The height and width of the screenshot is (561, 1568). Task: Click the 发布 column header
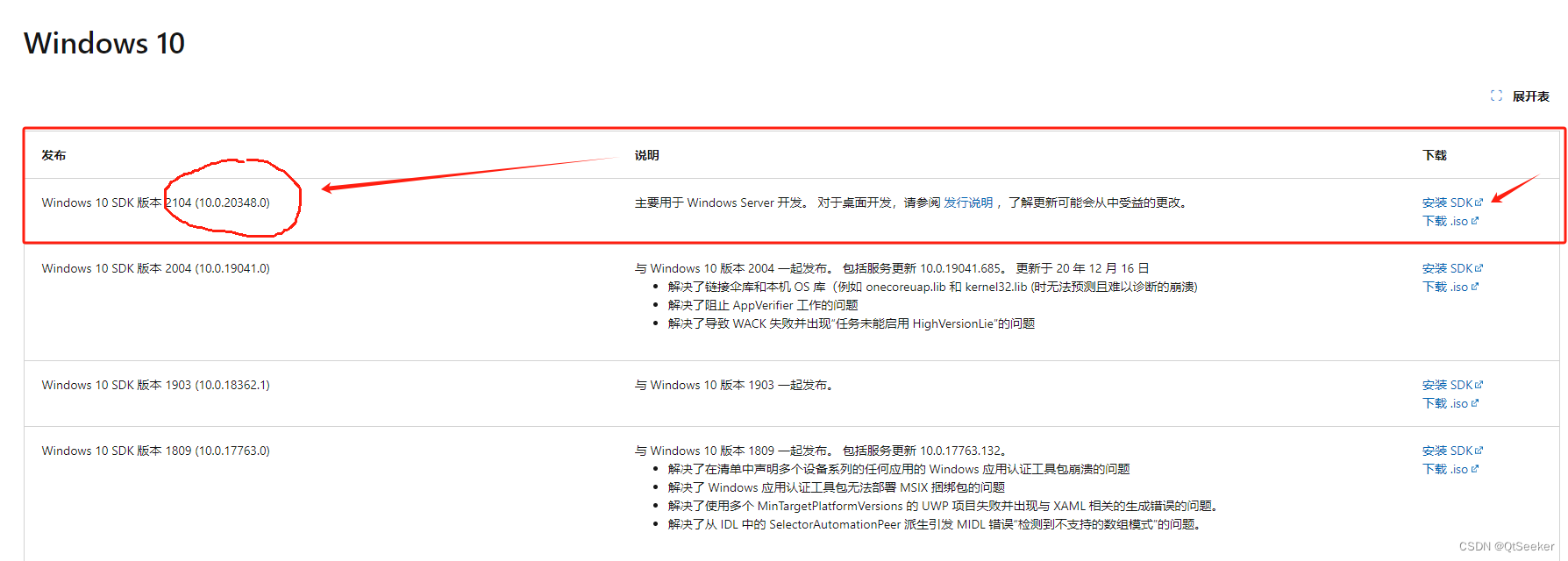pyautogui.click(x=53, y=155)
